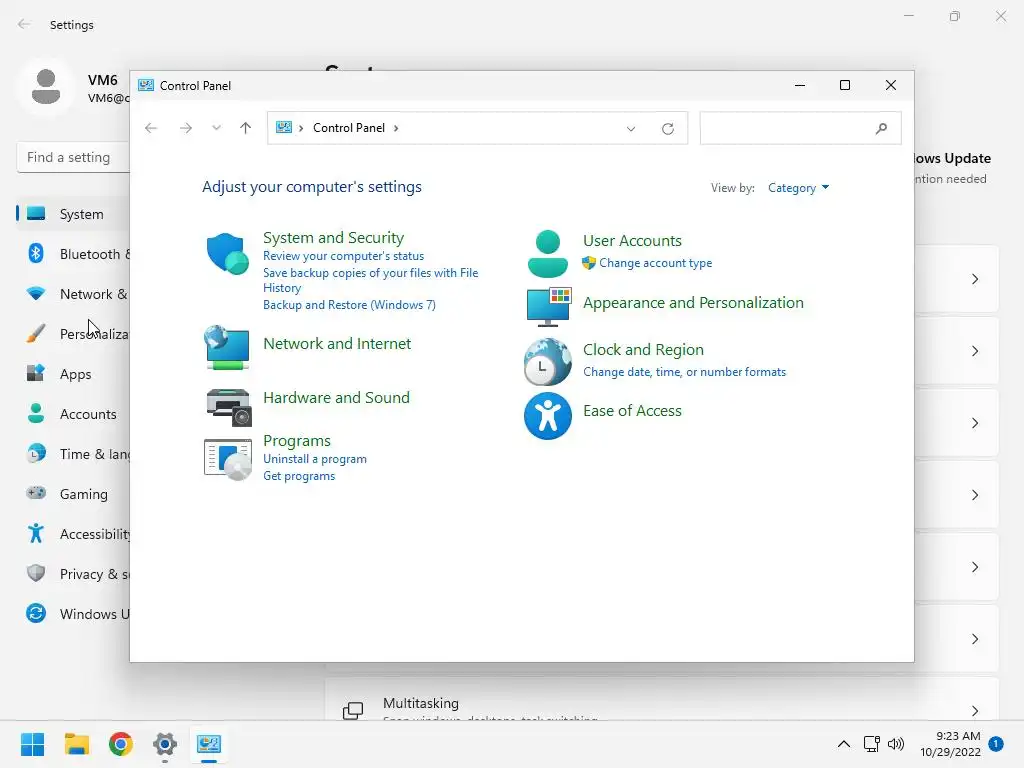Open the Network and Internet heading link

pos(337,344)
